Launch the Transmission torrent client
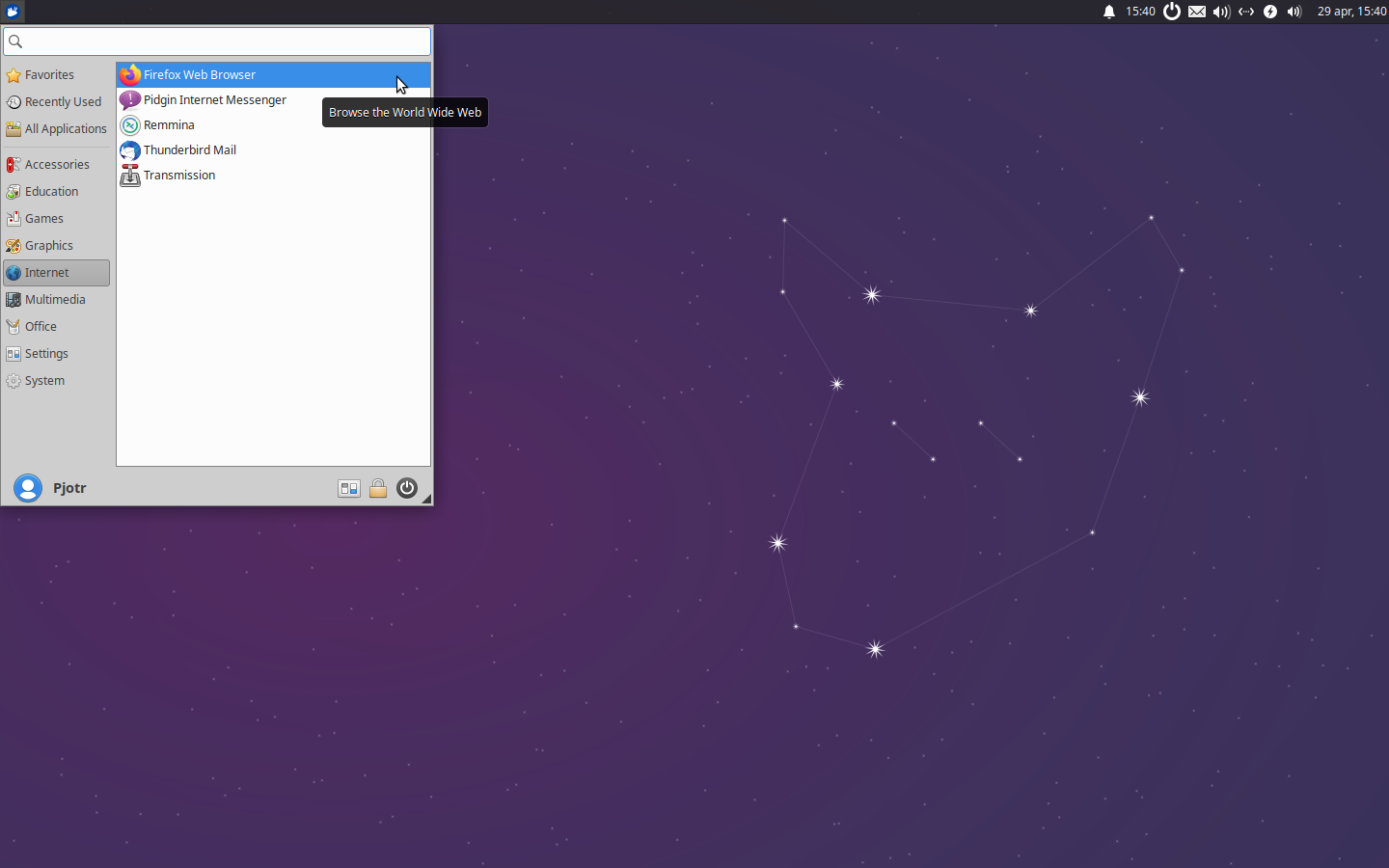The height and width of the screenshot is (868, 1389). coord(179,175)
